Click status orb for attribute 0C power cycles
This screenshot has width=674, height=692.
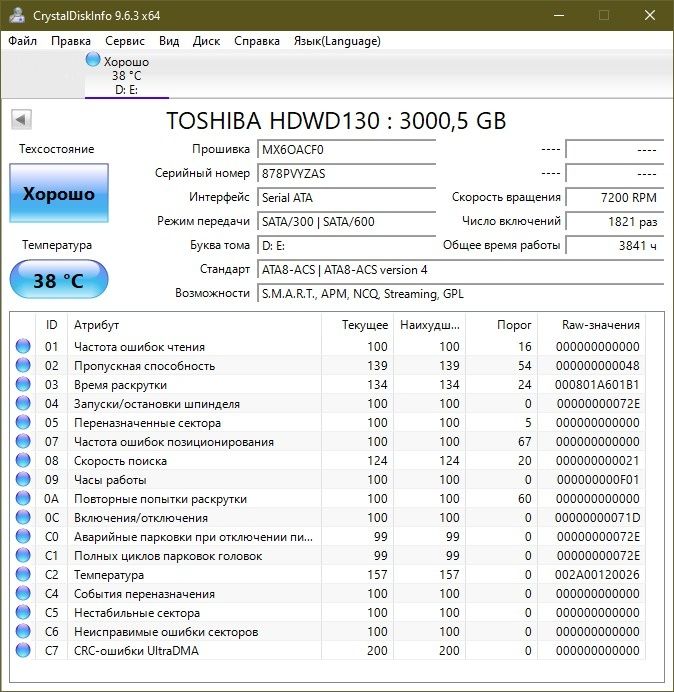coord(23,517)
